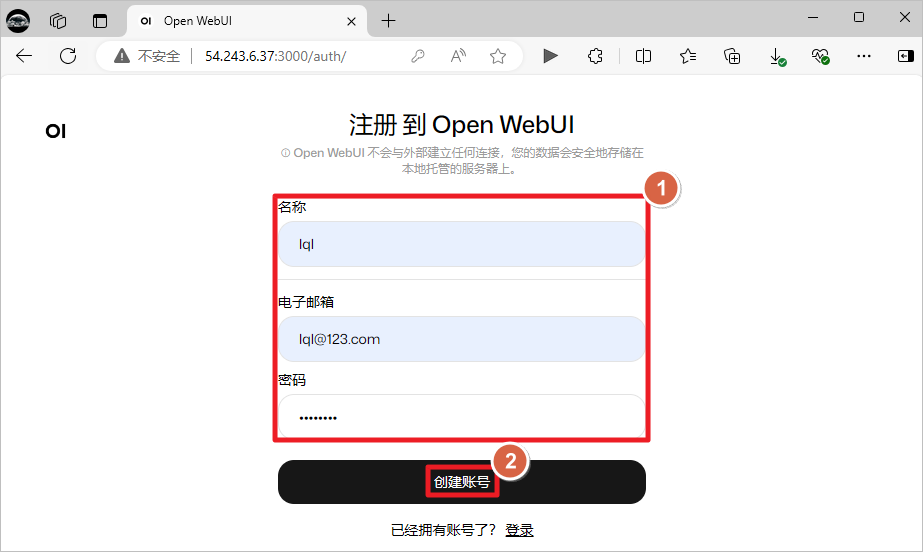Click the OI logo on the page

tap(56, 131)
